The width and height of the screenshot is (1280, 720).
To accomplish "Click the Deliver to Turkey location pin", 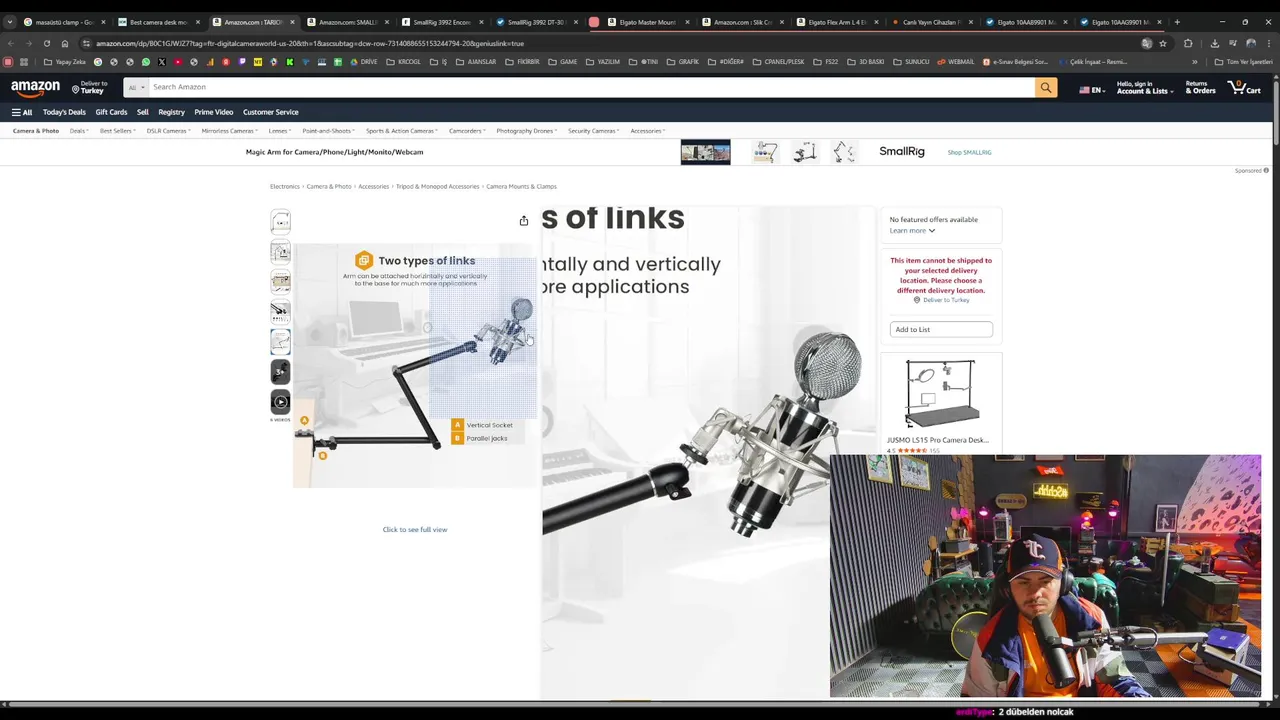I will 76,89.
